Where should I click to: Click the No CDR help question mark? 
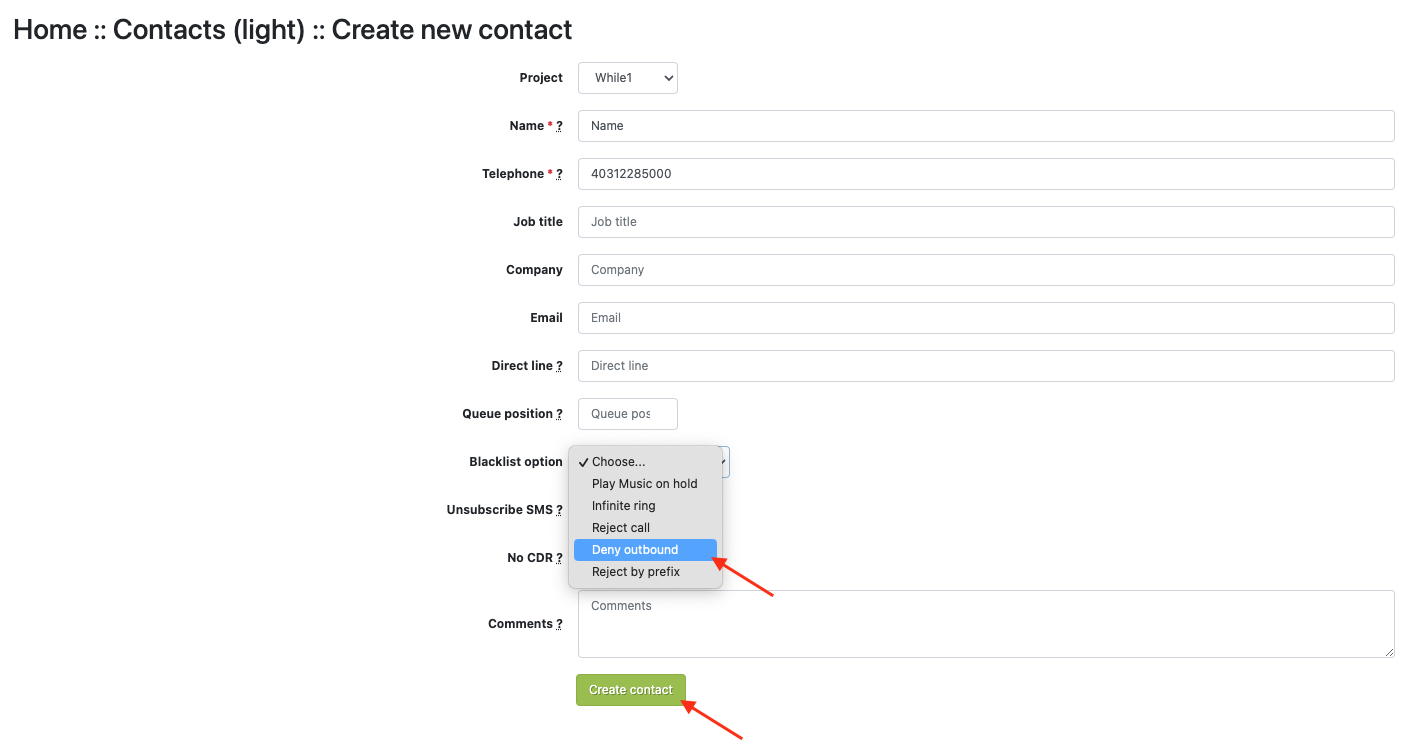tap(559, 559)
